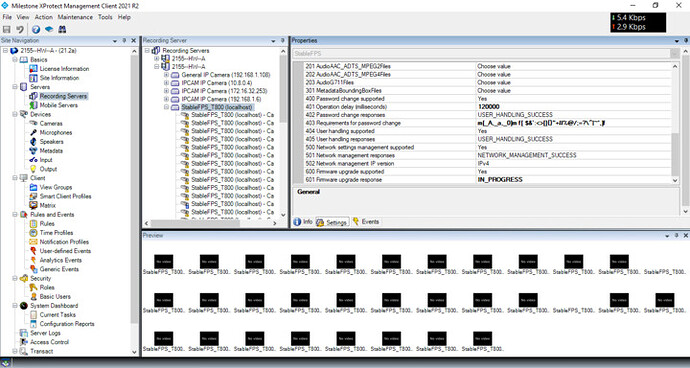
Task: Click the Output lightbulb icon
Action: click(33, 169)
